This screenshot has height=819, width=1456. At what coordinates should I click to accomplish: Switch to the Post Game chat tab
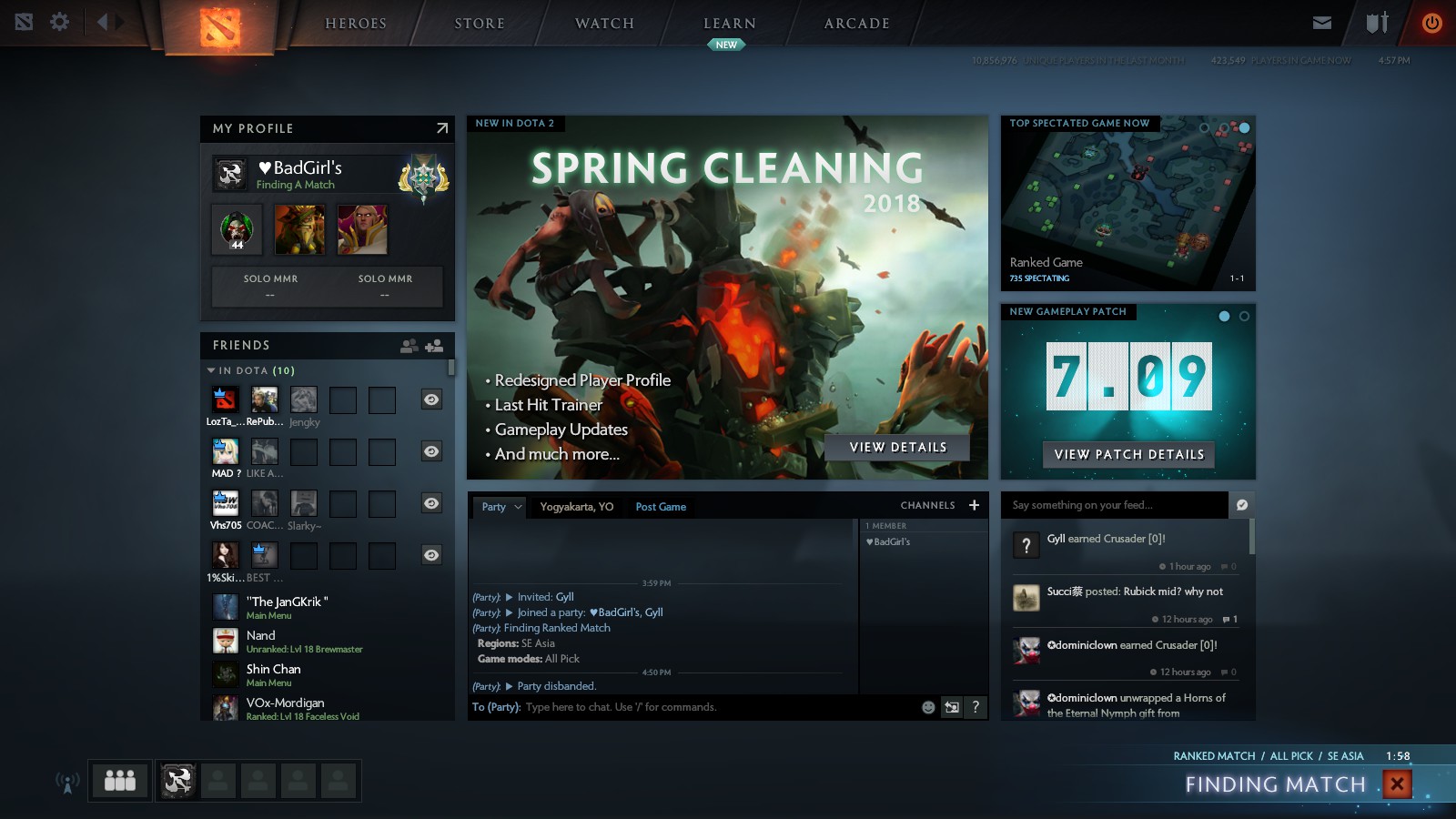[x=661, y=507]
